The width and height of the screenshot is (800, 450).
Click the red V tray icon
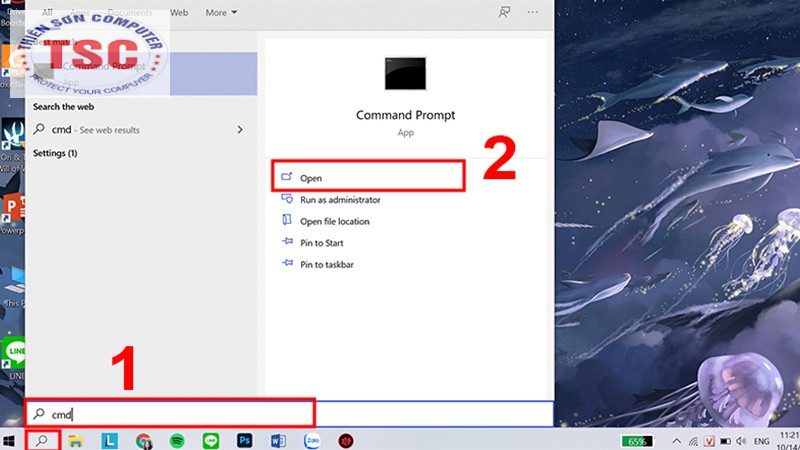pyautogui.click(x=709, y=441)
